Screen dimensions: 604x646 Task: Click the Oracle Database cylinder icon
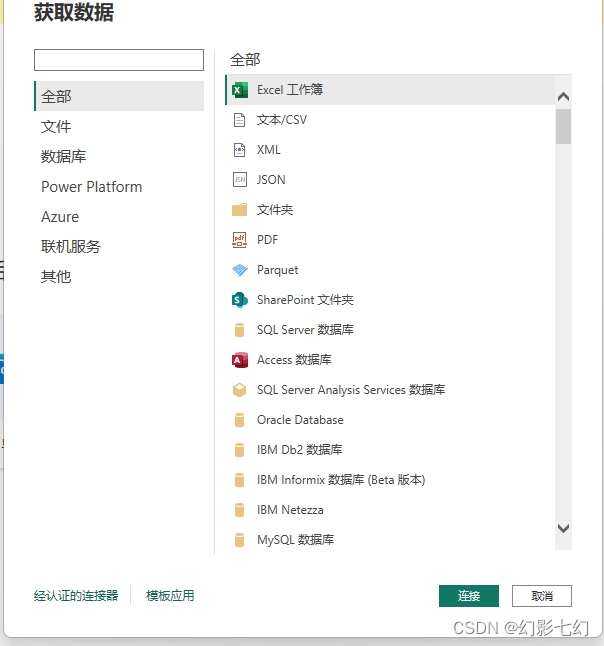click(239, 420)
